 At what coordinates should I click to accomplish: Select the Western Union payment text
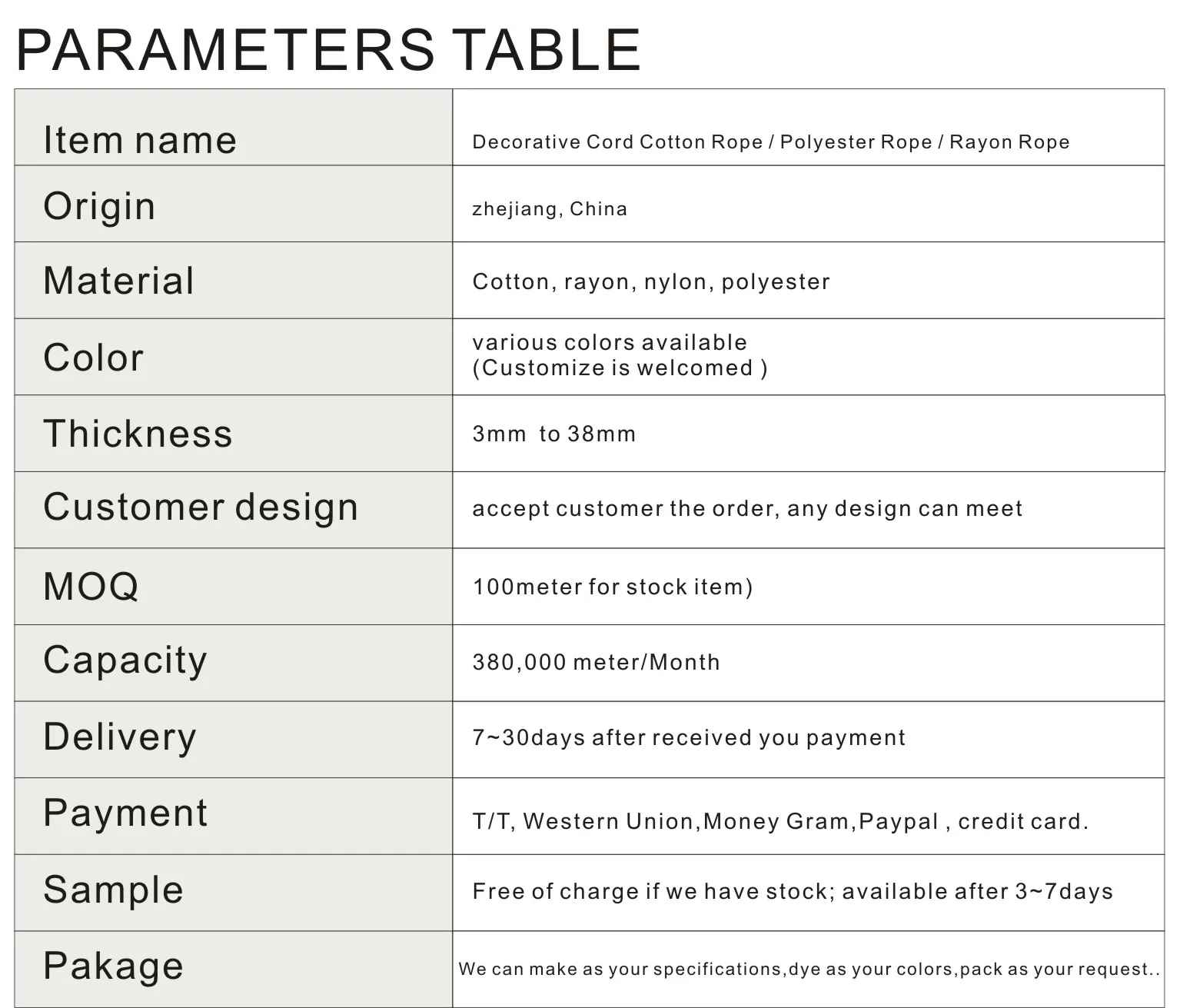[x=608, y=822]
